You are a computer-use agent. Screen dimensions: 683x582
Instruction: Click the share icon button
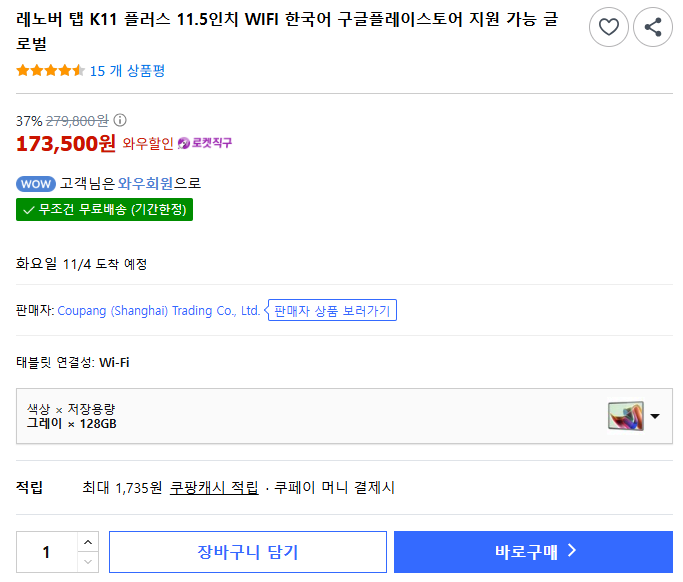tap(653, 27)
